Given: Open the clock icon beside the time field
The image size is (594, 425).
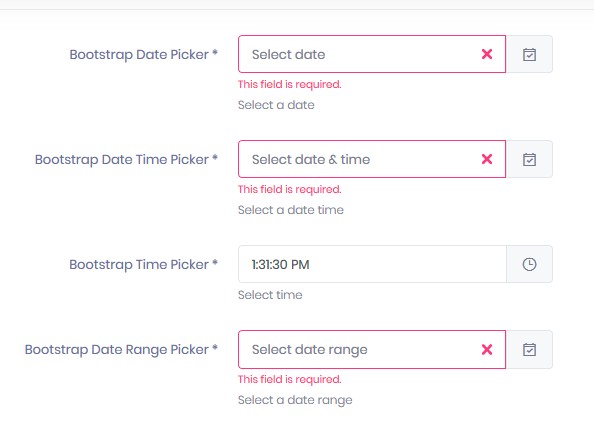Looking at the screenshot, I should [529, 264].
